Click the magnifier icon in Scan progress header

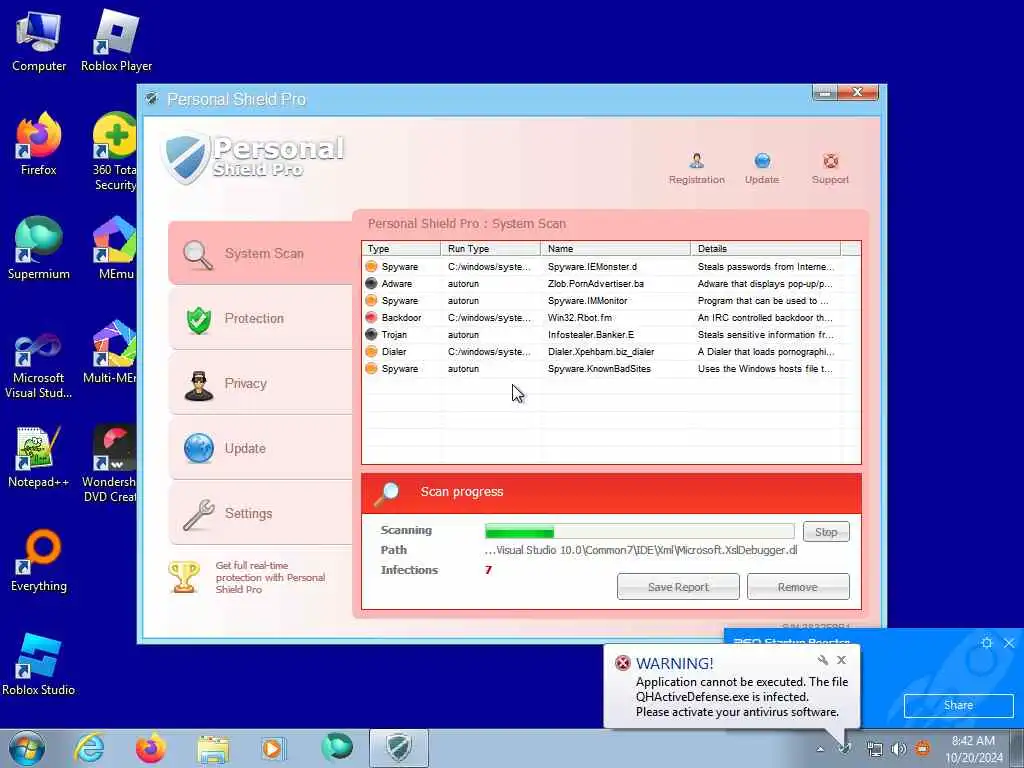[x=387, y=494]
